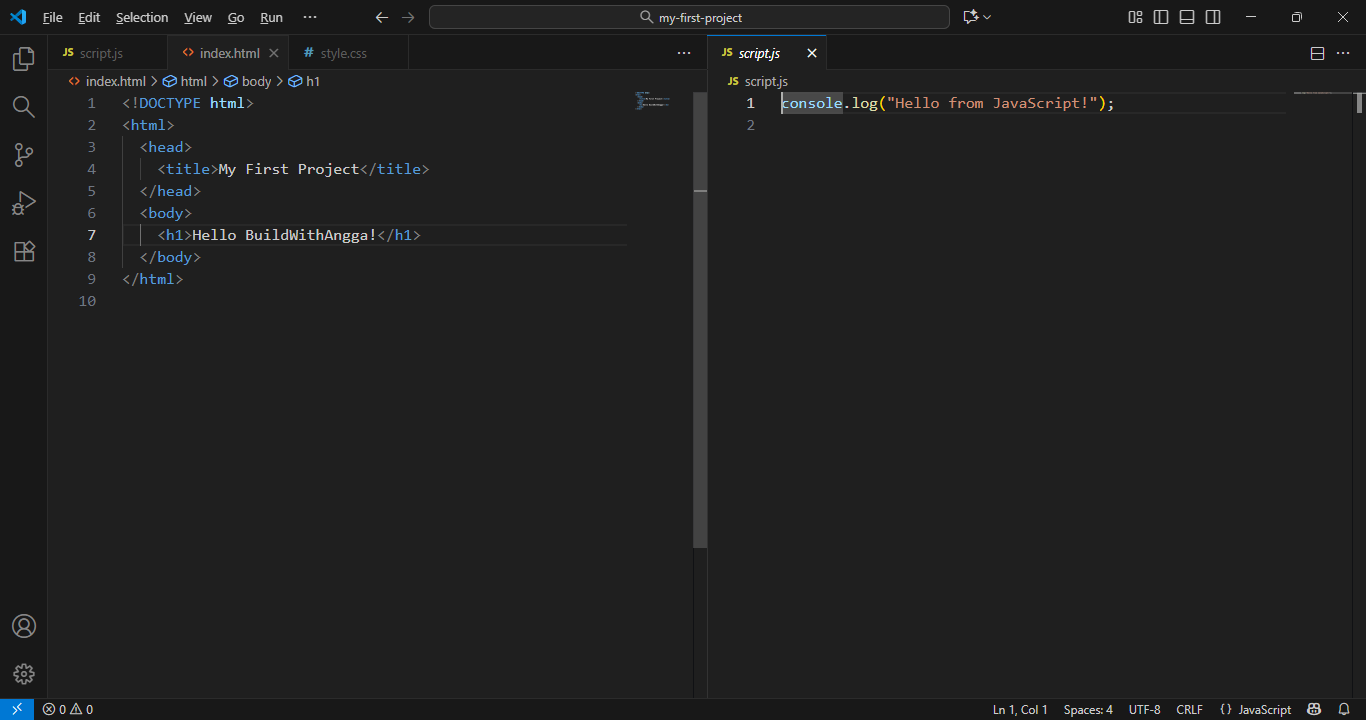Click the split editor icon above script.js

[1317, 52]
